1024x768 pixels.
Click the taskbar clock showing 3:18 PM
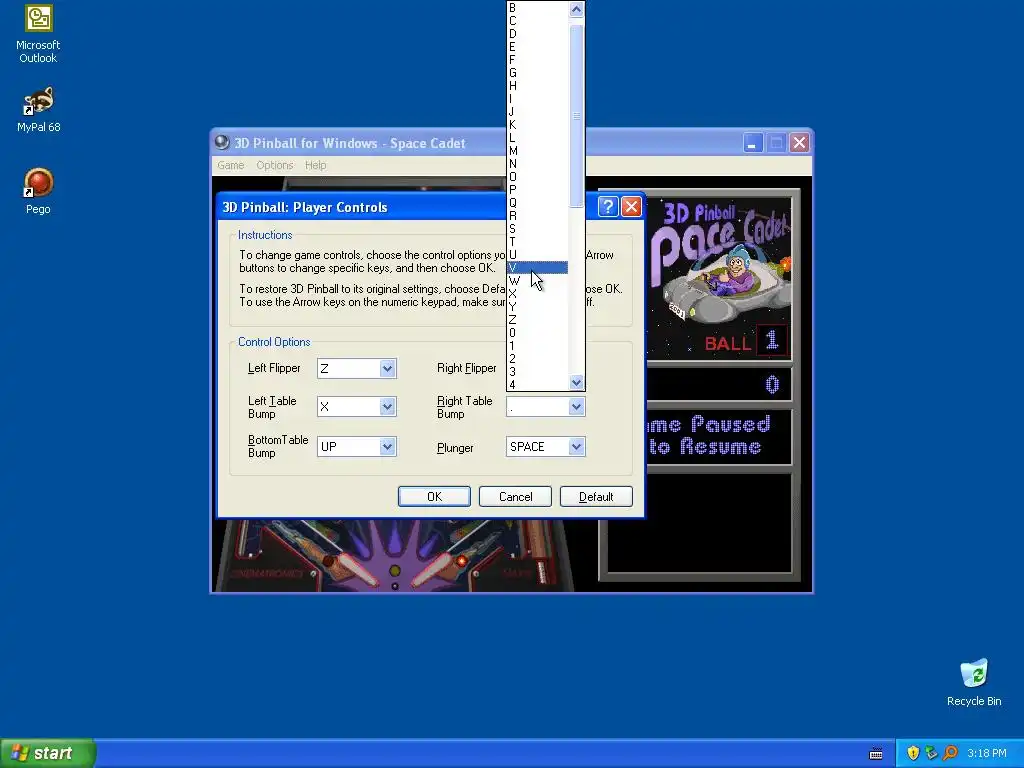pyautogui.click(x=987, y=753)
